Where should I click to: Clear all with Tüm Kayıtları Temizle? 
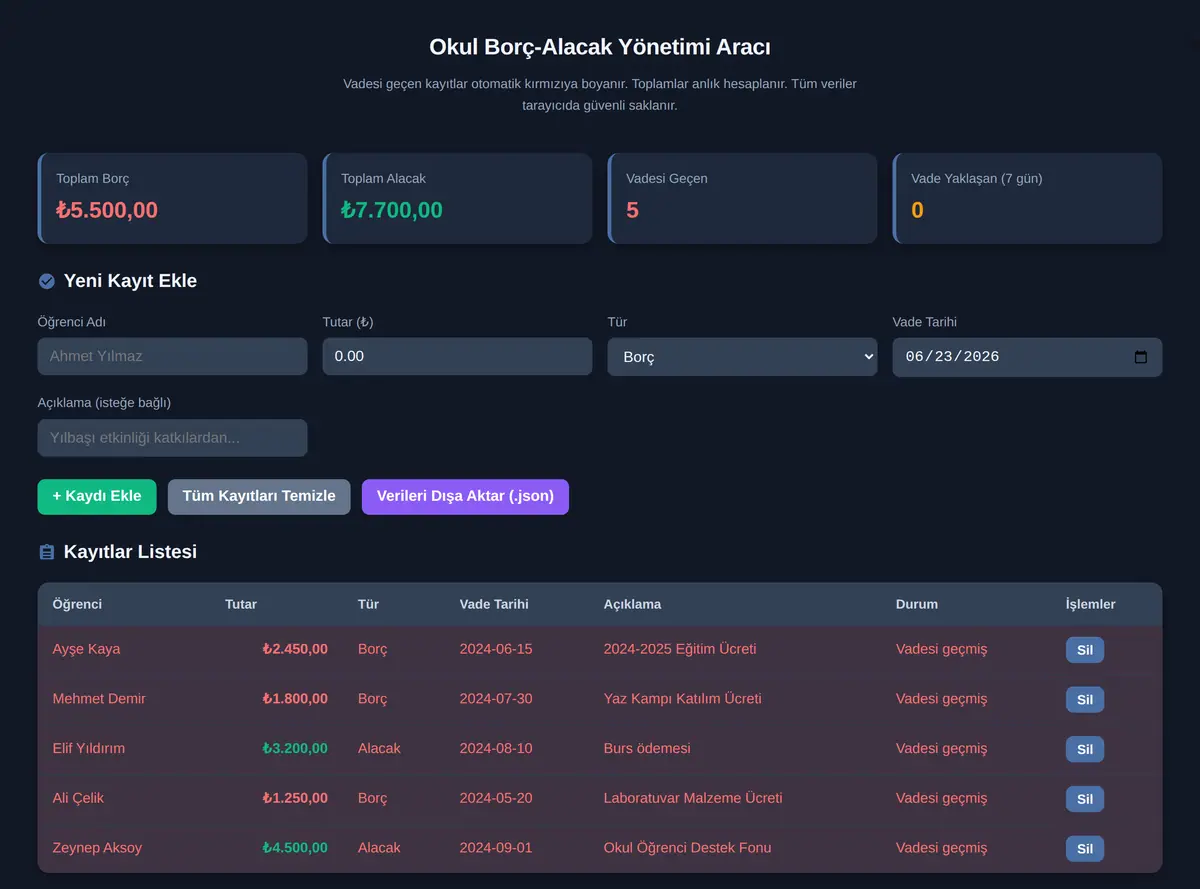[259, 497]
